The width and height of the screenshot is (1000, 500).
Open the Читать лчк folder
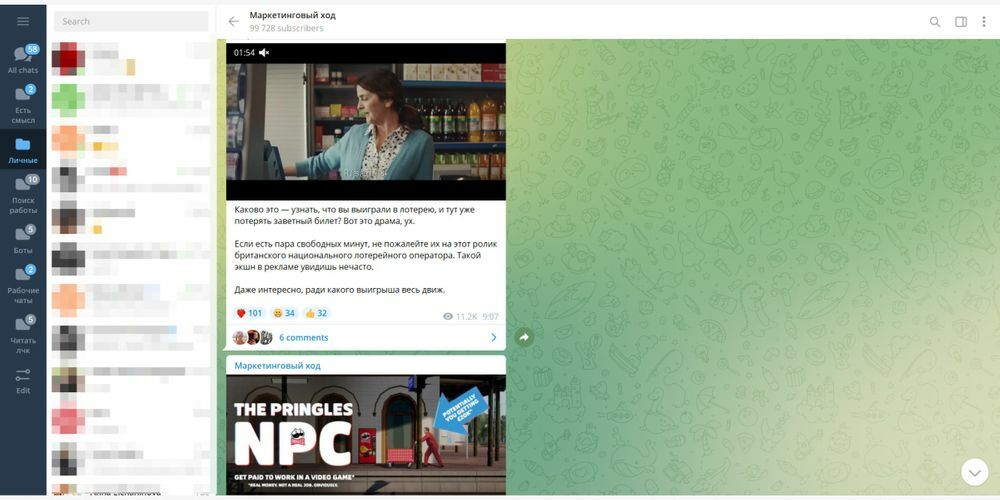point(23,334)
